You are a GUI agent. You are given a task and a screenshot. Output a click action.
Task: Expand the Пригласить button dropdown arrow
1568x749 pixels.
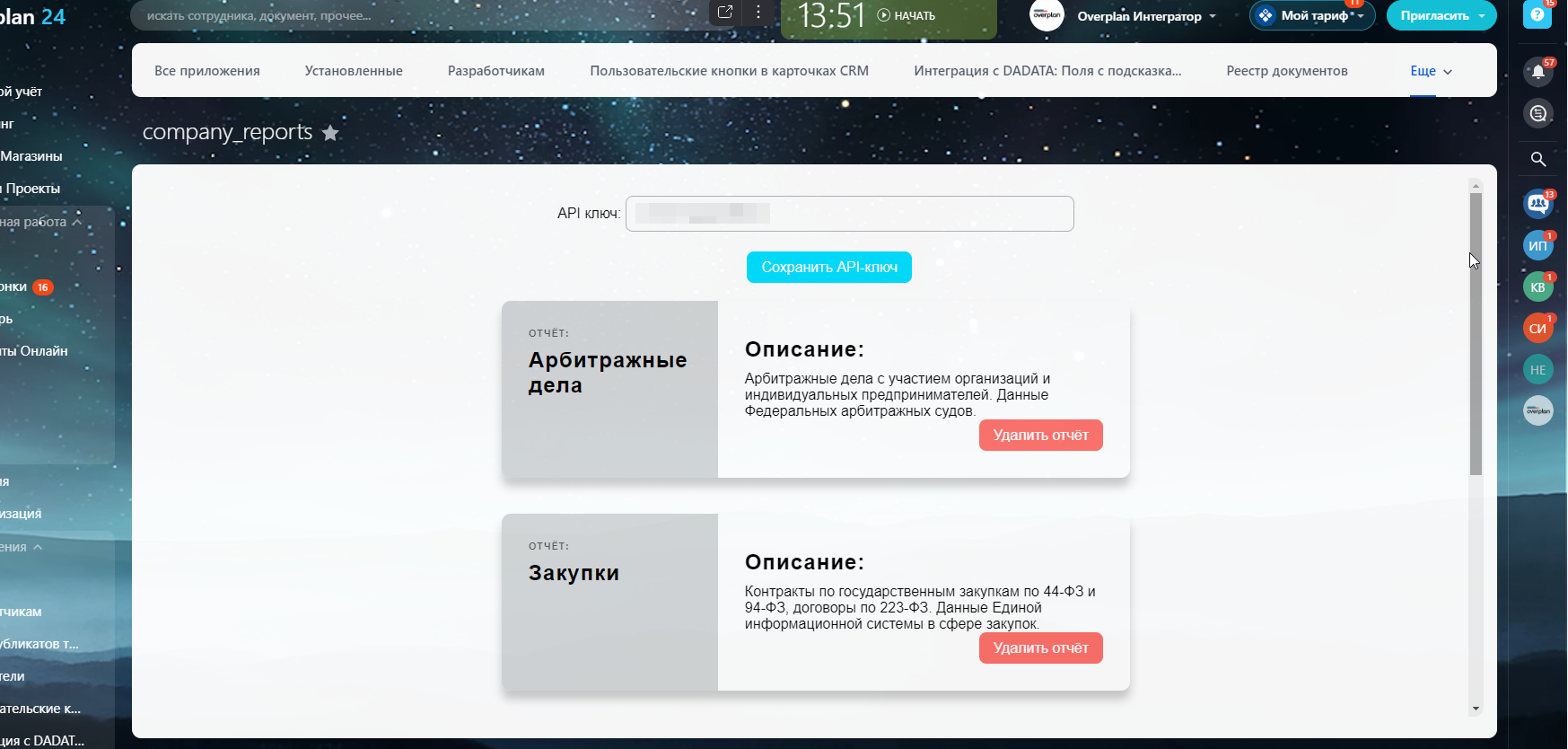click(x=1482, y=16)
